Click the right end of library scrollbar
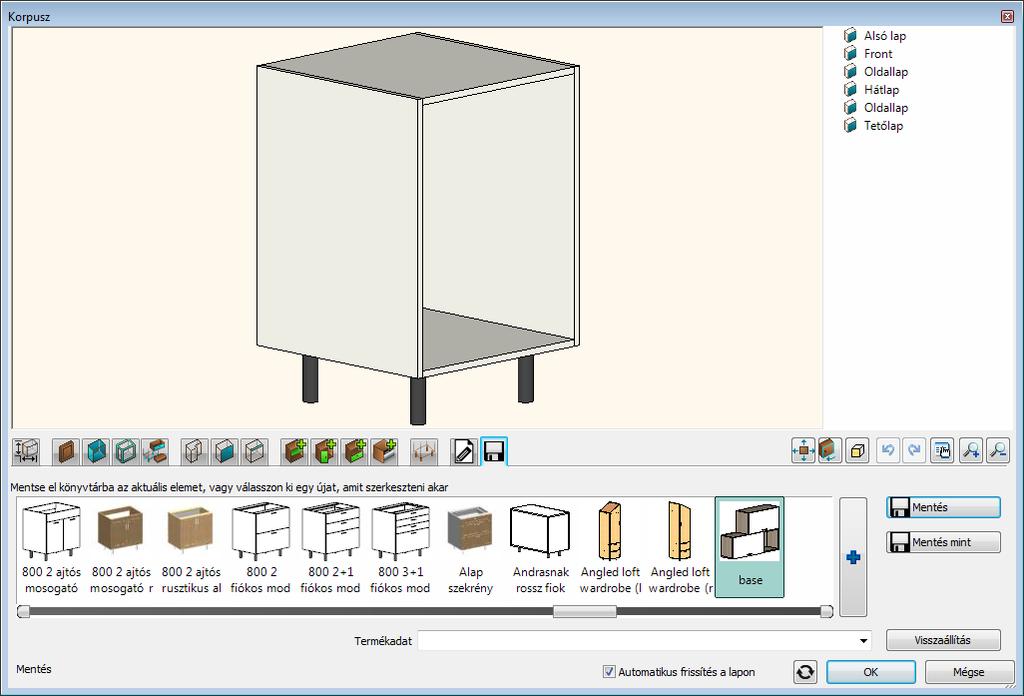This screenshot has width=1024, height=696. (826, 611)
